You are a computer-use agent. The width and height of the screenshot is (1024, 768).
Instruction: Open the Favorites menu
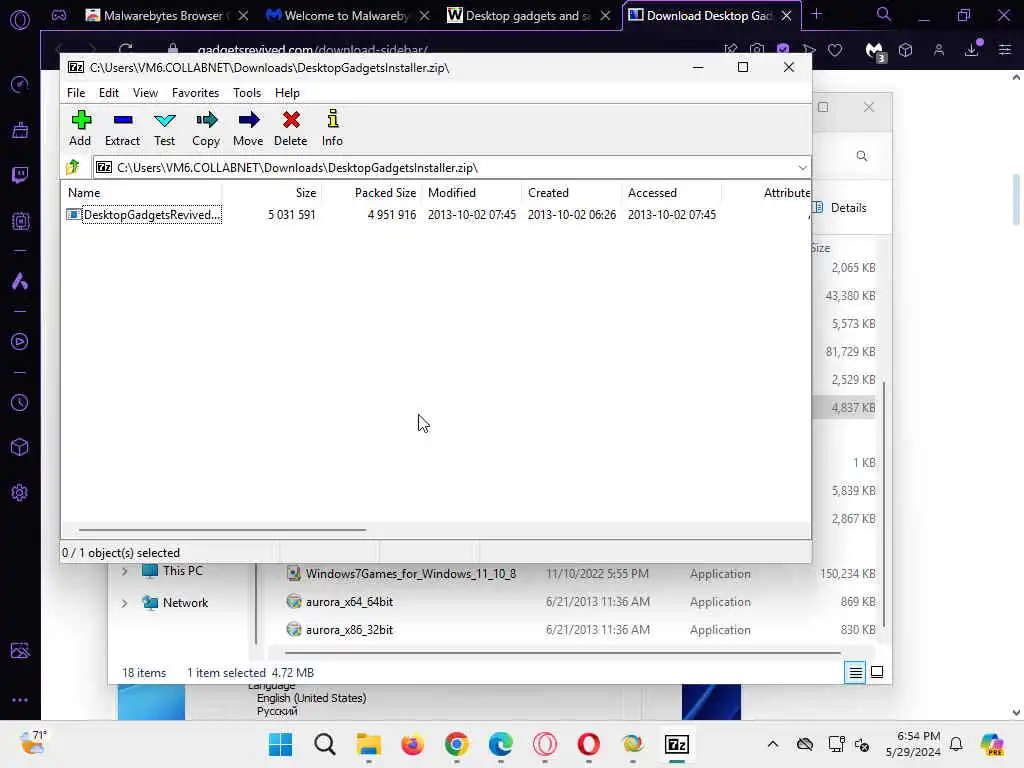tap(195, 93)
